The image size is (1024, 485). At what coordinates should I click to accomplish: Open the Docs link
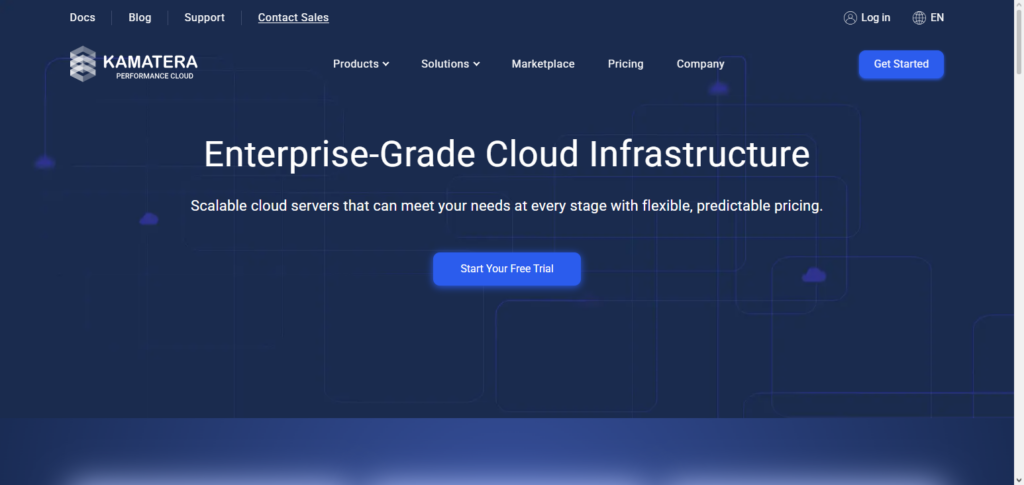point(82,18)
